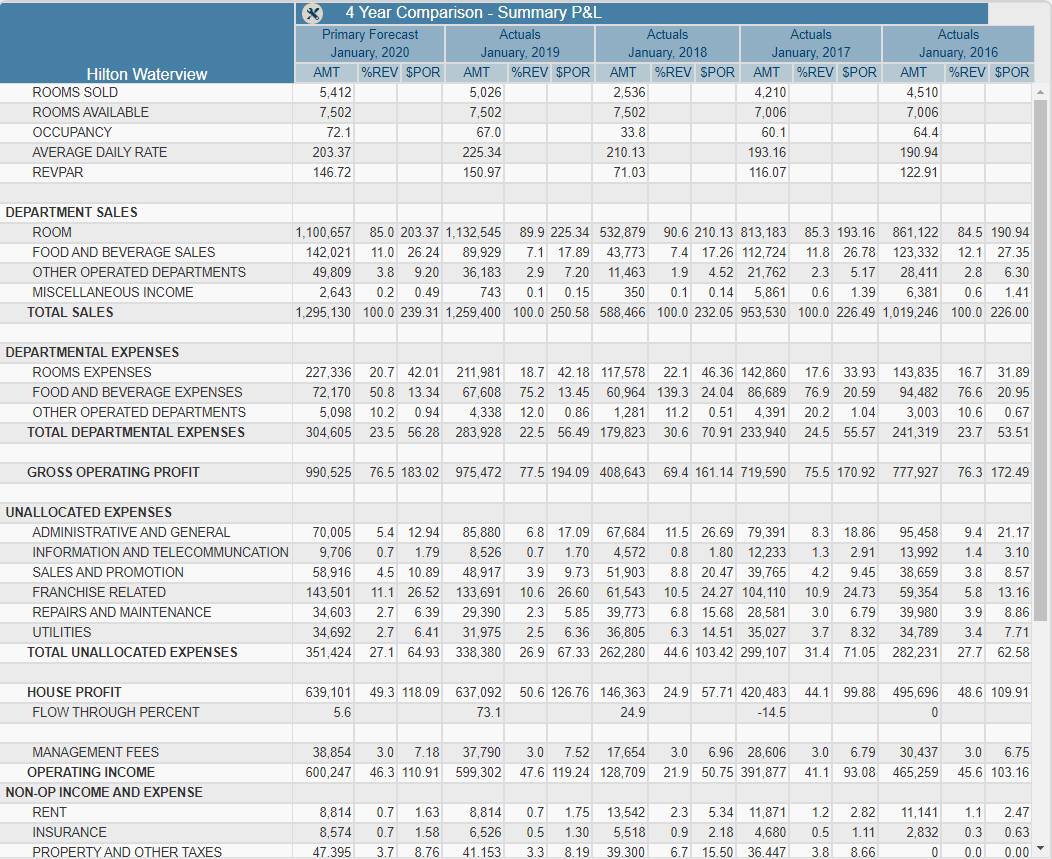Expand the DEPARTMENTAL EXPENSES section row

click(92, 352)
